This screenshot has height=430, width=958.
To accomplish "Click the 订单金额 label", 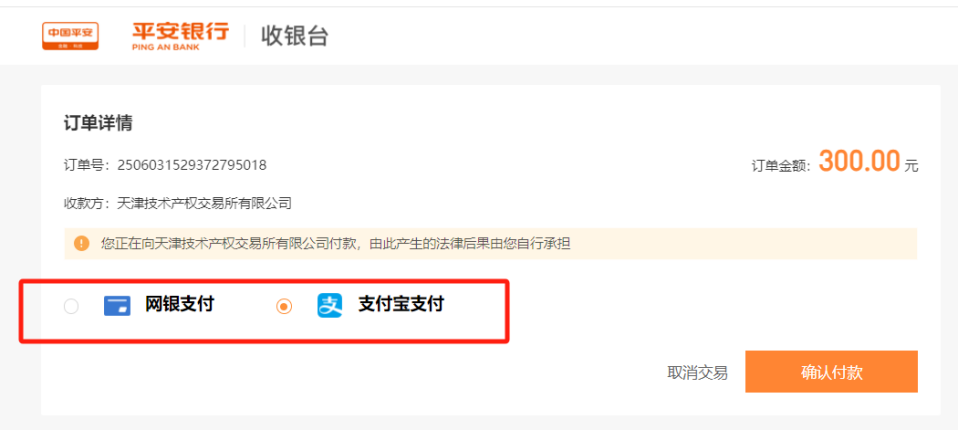I will click(781, 166).
